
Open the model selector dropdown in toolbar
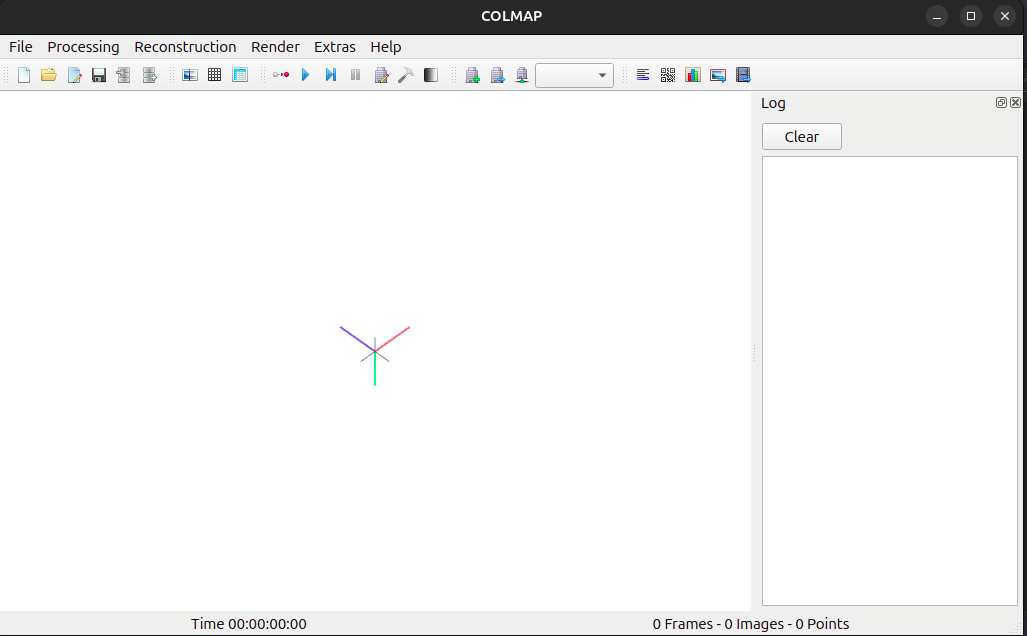574,75
